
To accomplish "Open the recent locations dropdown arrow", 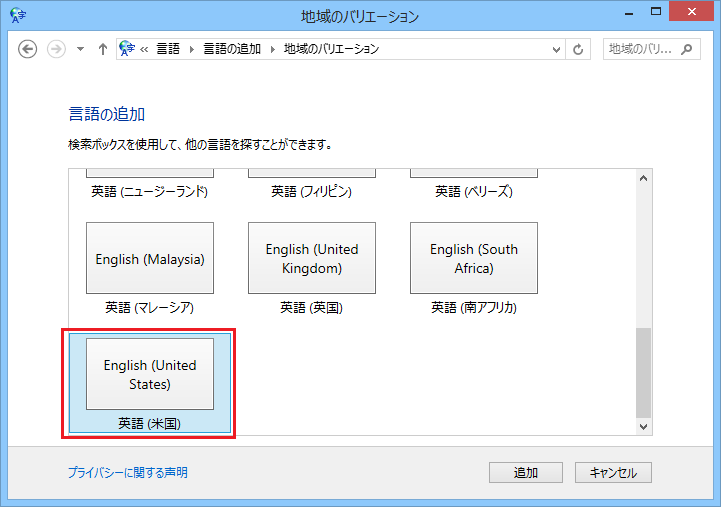I will (81, 49).
